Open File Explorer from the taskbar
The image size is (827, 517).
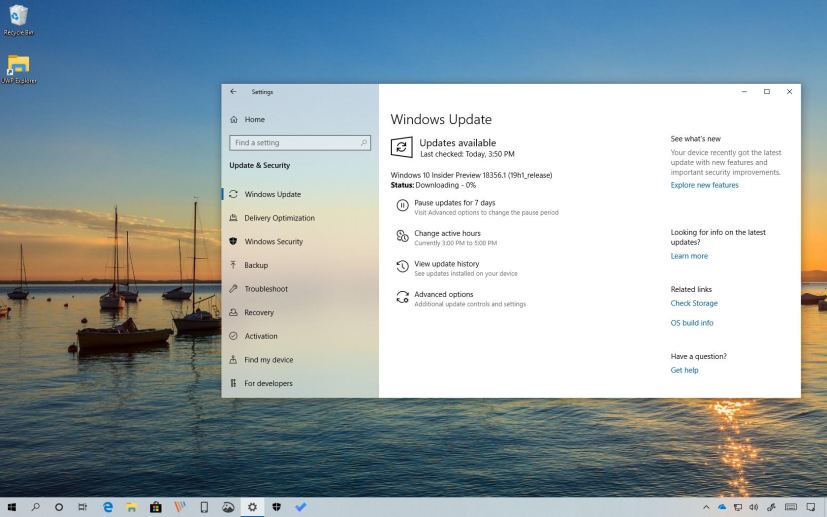point(131,507)
